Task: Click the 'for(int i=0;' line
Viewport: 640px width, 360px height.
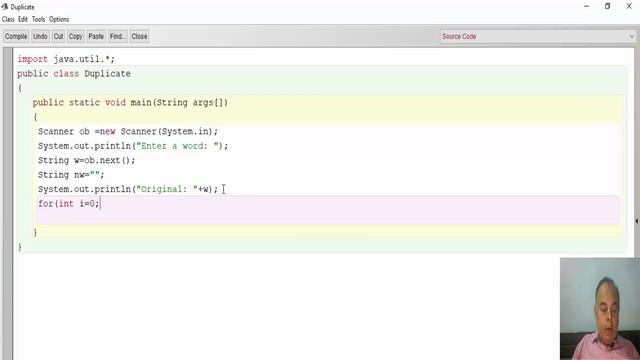Action: [x=69, y=204]
